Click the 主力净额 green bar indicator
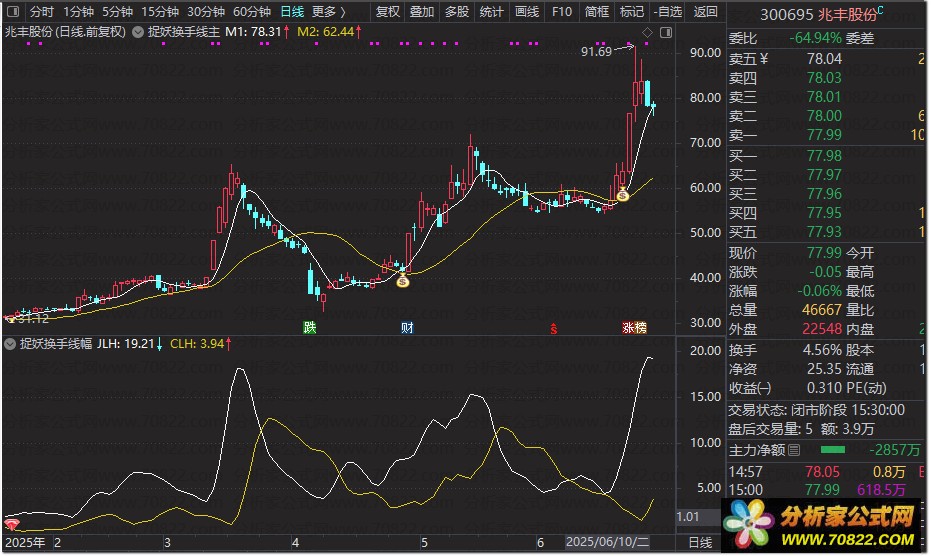The height and width of the screenshot is (556, 931). pyautogui.click(x=832, y=450)
